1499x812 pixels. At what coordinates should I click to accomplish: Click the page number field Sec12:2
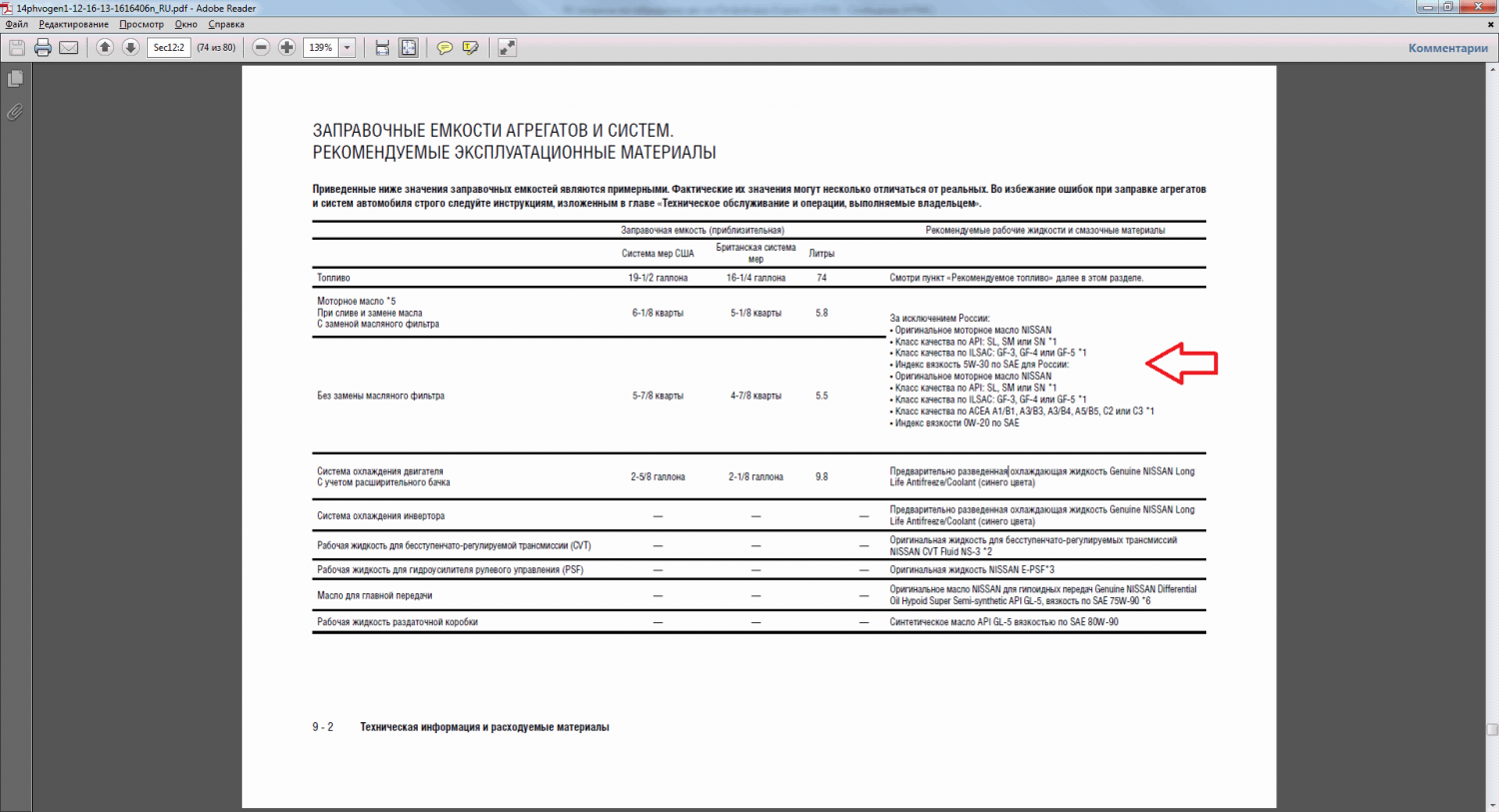pyautogui.click(x=169, y=47)
